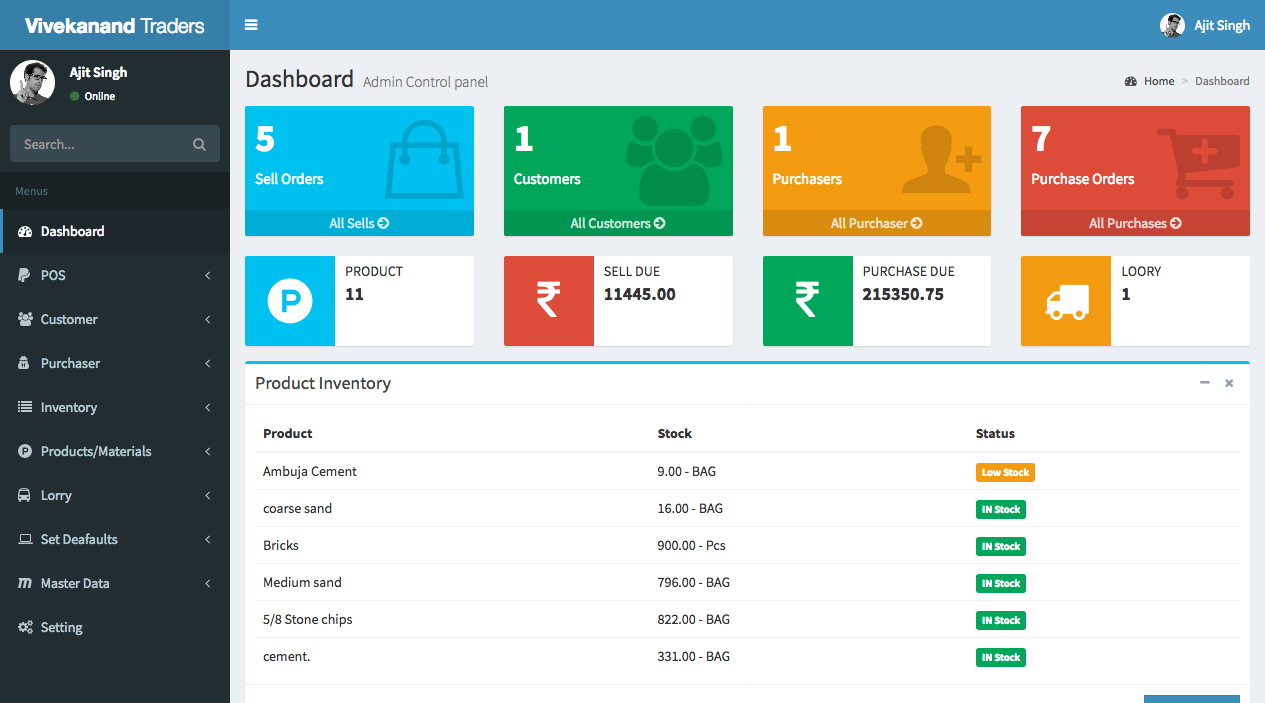Click the red shopping cart icon on Purchase Orders
The width and height of the screenshot is (1265, 703).
tap(1197, 162)
